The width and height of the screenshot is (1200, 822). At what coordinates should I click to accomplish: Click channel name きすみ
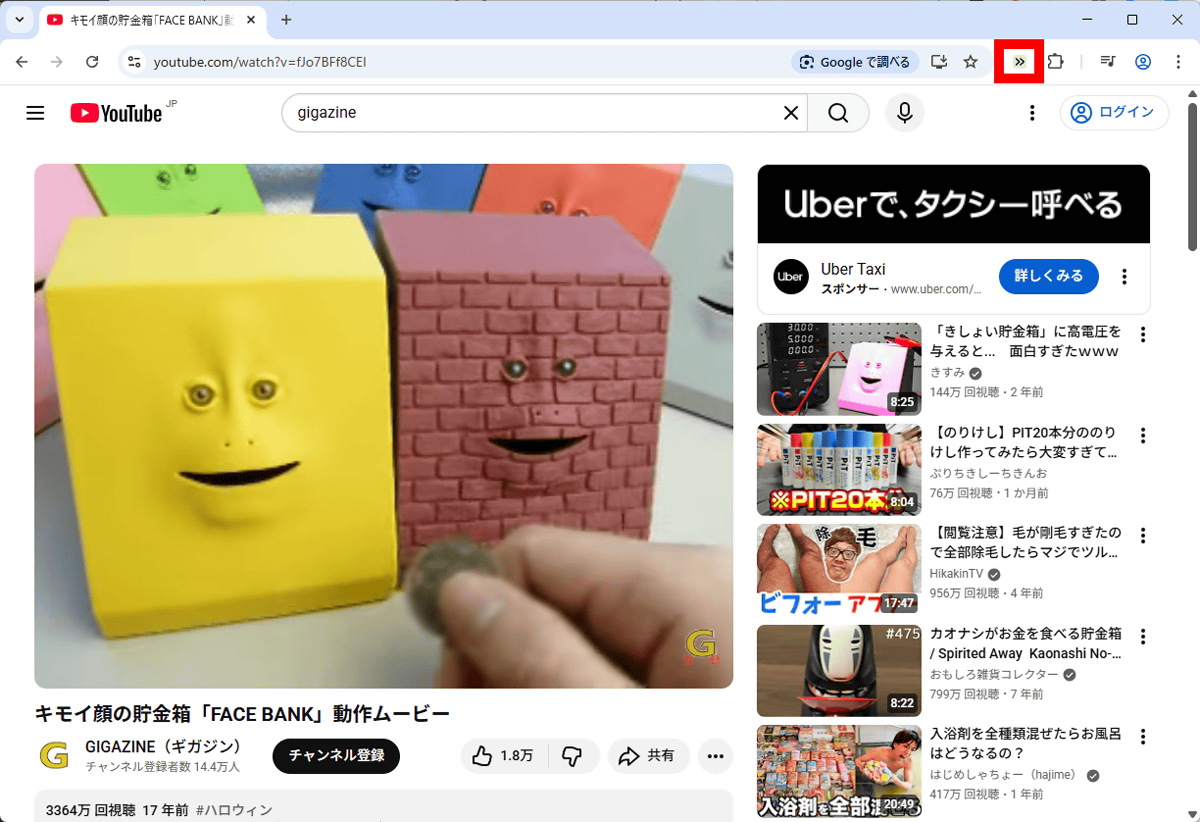coord(947,372)
